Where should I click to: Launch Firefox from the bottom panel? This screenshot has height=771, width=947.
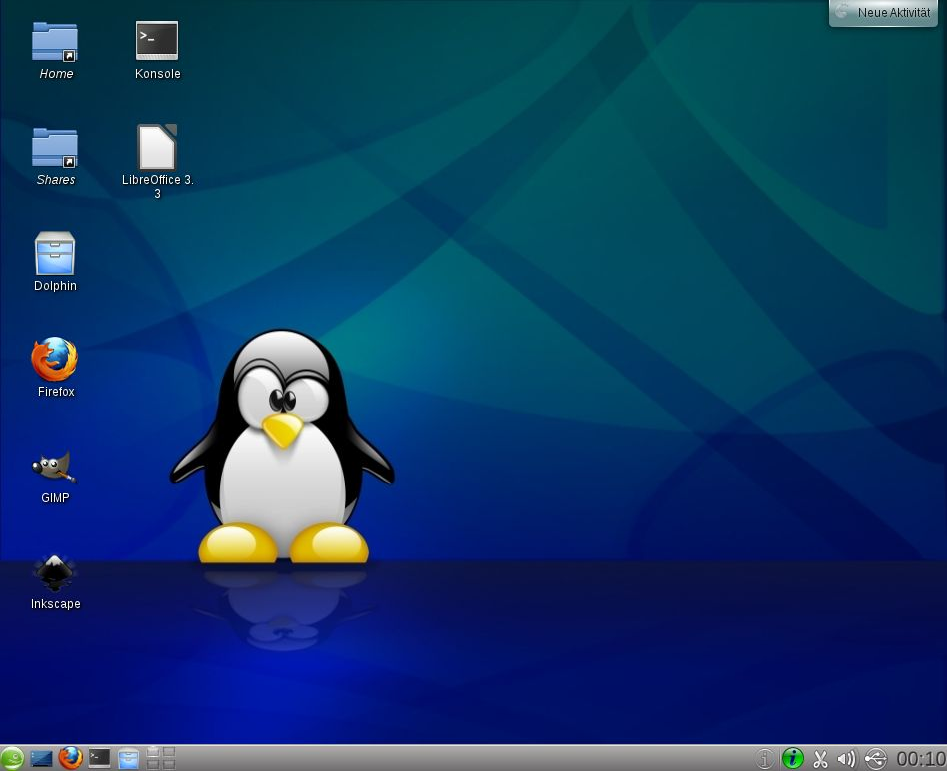click(x=71, y=758)
